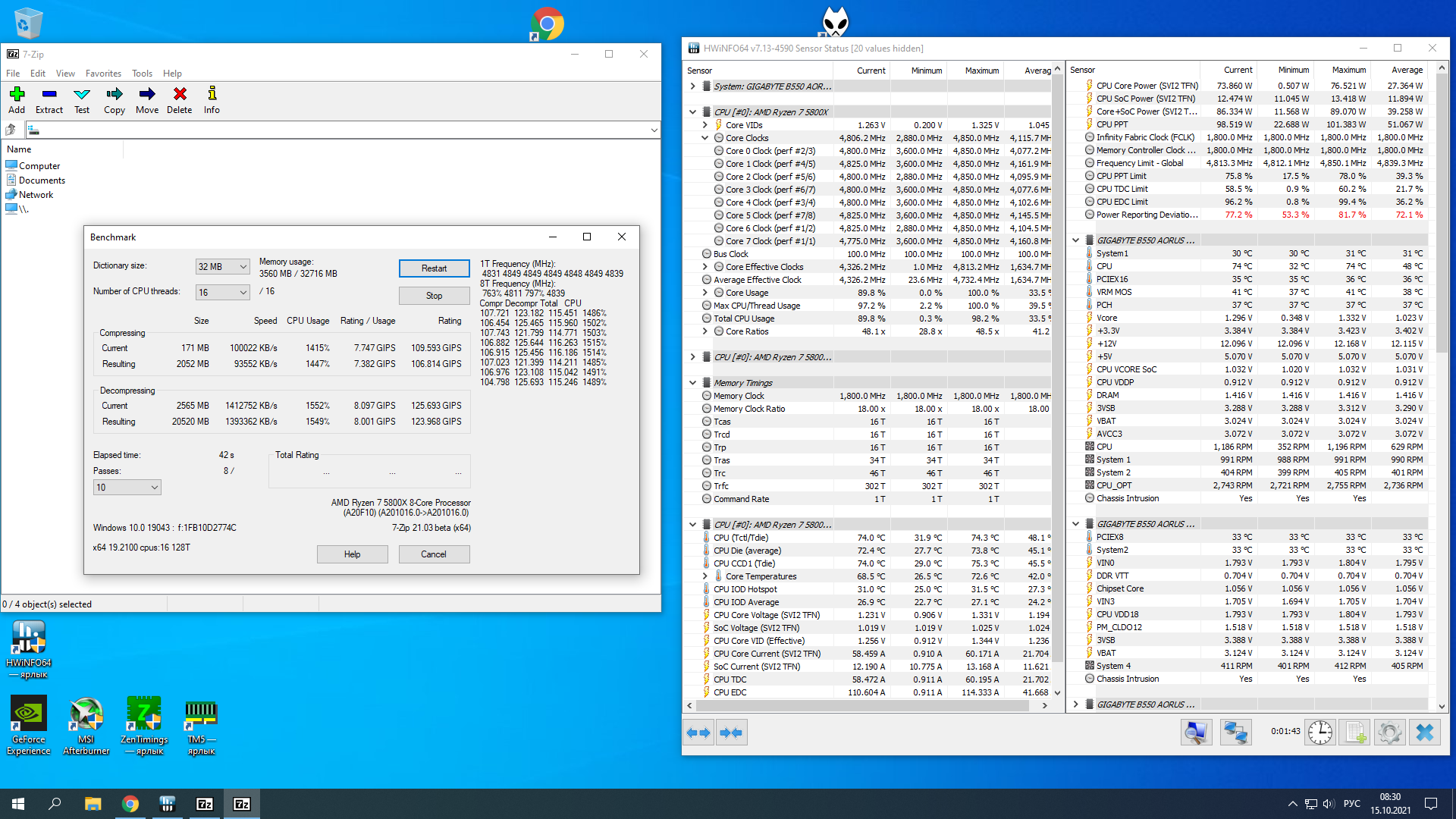Collapse the Core Clocks tree node
Screen dimensions: 1456x819
click(x=704, y=138)
